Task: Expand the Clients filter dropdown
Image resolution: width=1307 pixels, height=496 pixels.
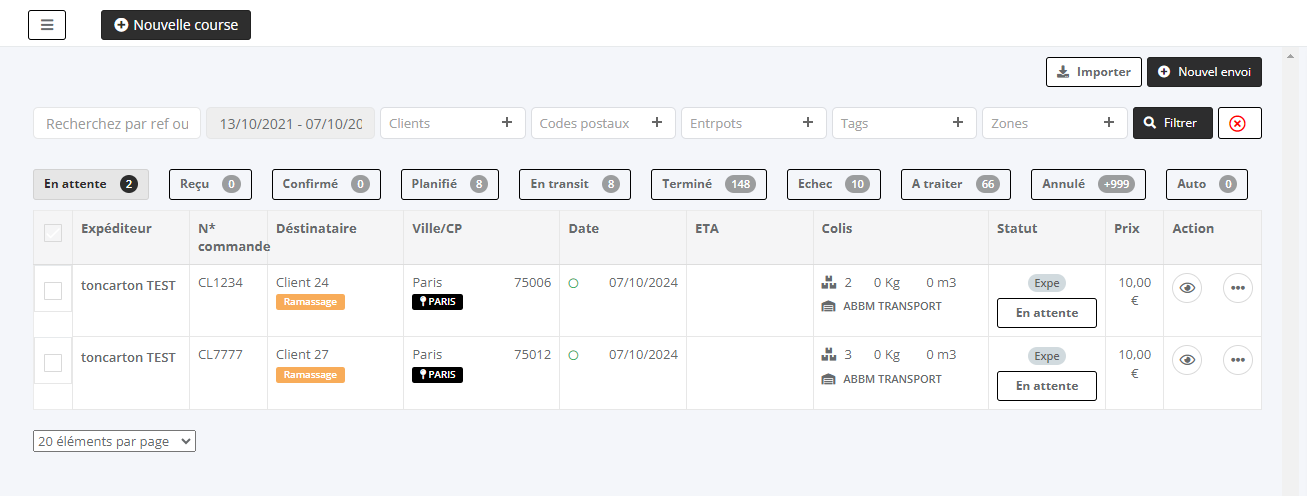Action: (x=452, y=123)
